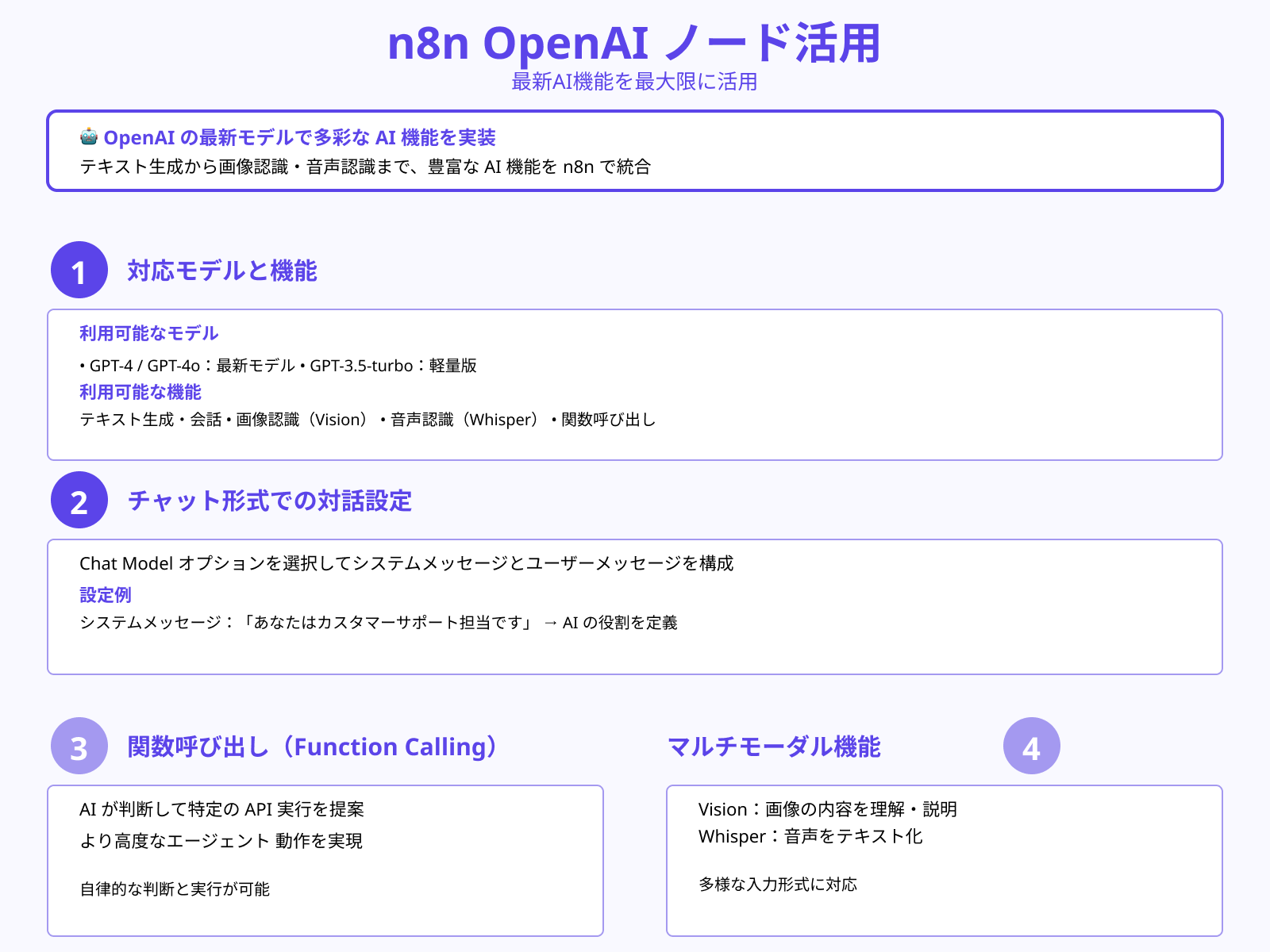Click the subtitle 最新AI機能を最大限に活用
Viewport: 1270px width, 952px height.
(x=635, y=81)
